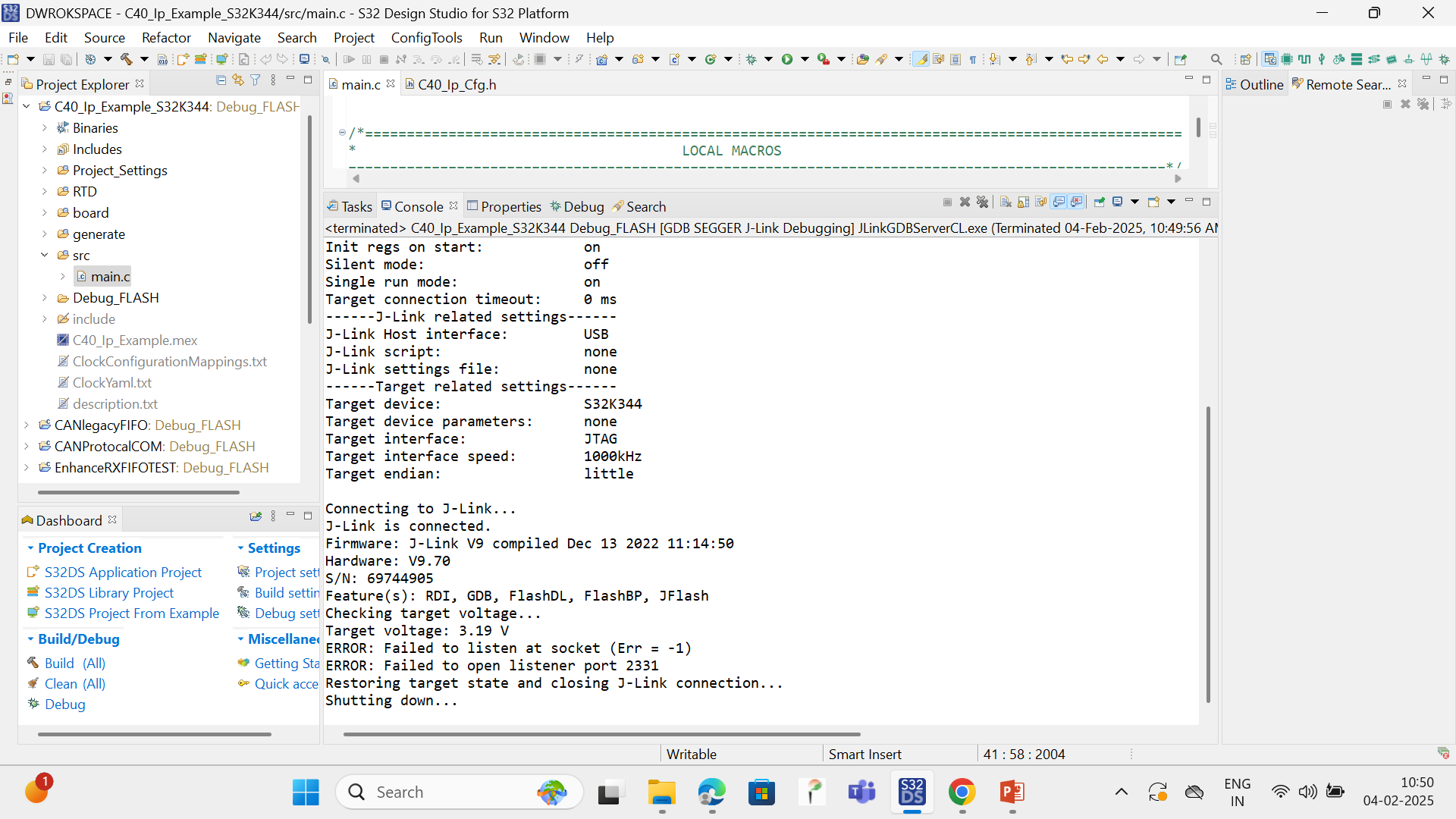
Task: Toggle Show Console on standard output
Action: pyautogui.click(x=1059, y=202)
